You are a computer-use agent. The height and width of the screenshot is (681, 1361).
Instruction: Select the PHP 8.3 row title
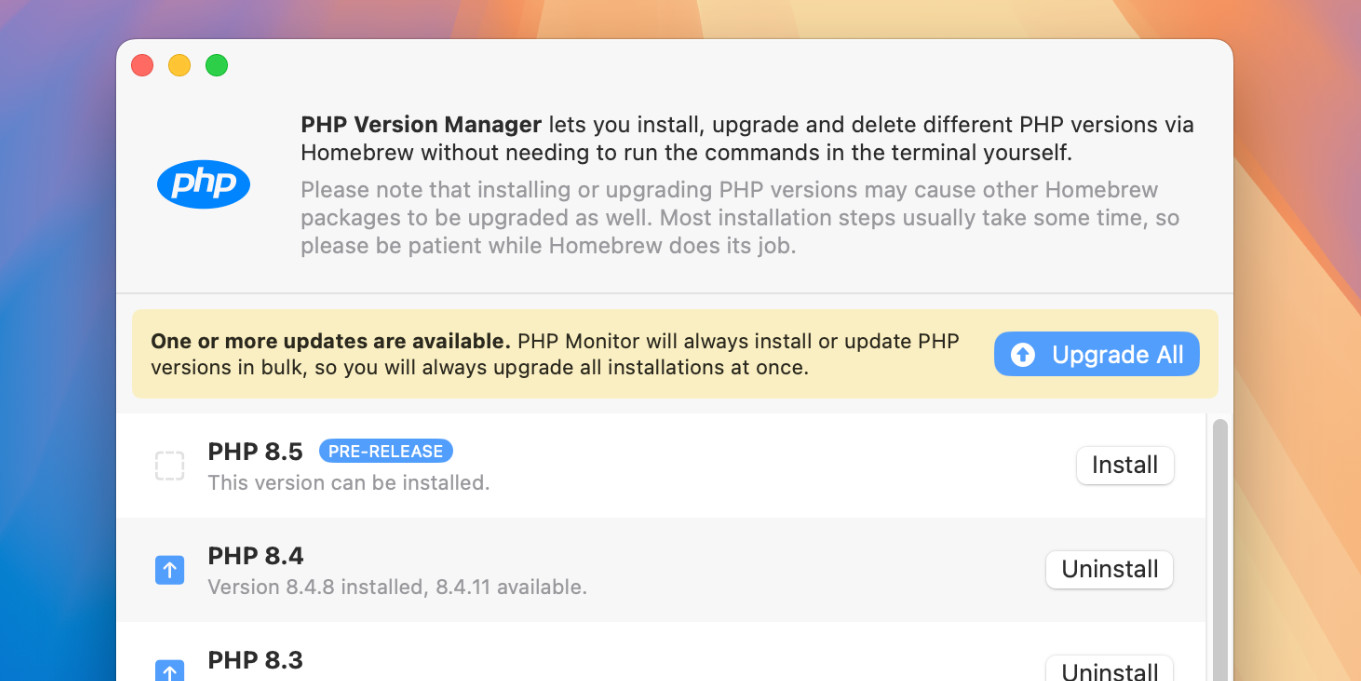coord(255,660)
